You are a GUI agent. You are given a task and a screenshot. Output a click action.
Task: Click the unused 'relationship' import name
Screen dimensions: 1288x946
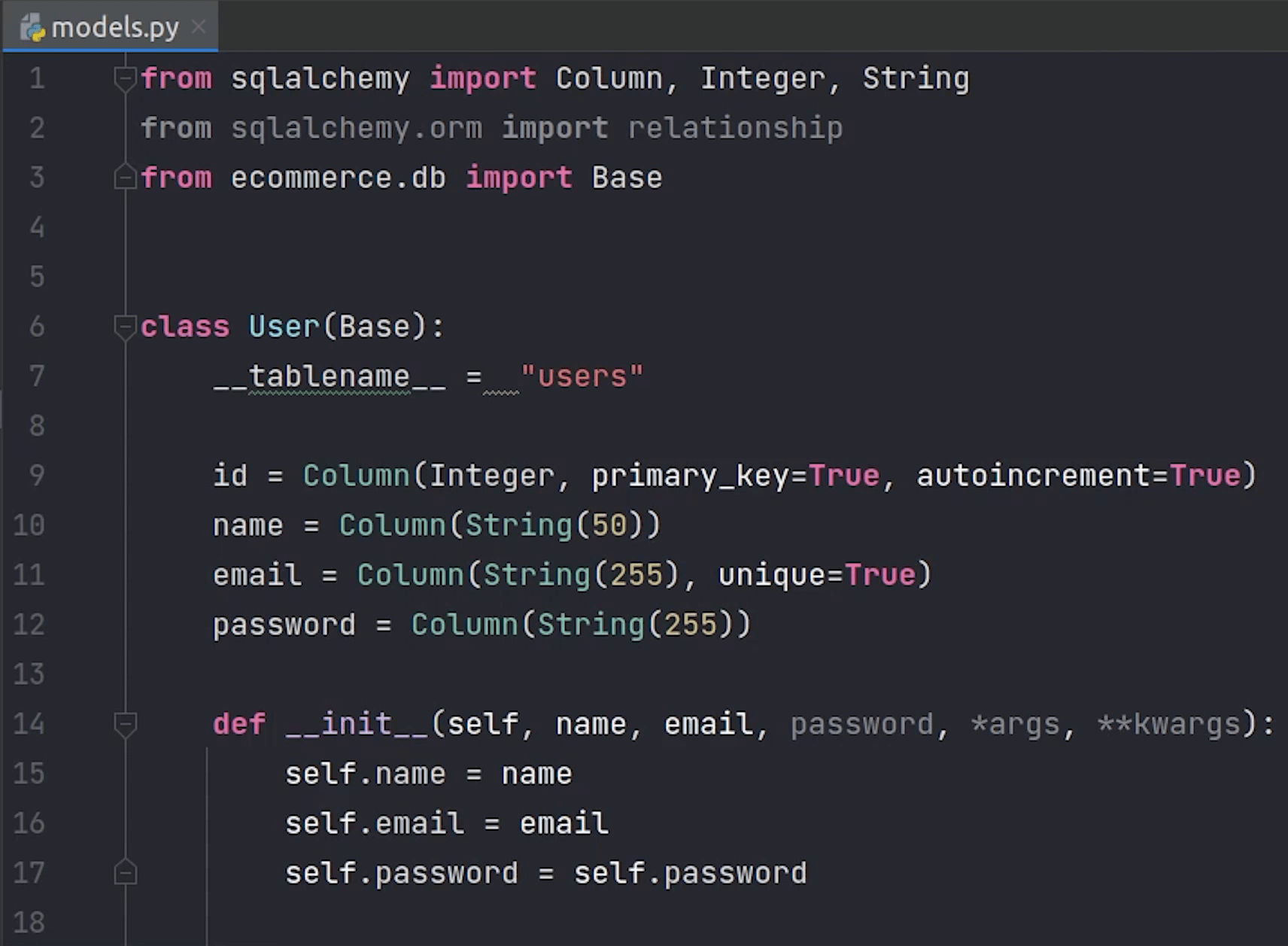point(735,128)
